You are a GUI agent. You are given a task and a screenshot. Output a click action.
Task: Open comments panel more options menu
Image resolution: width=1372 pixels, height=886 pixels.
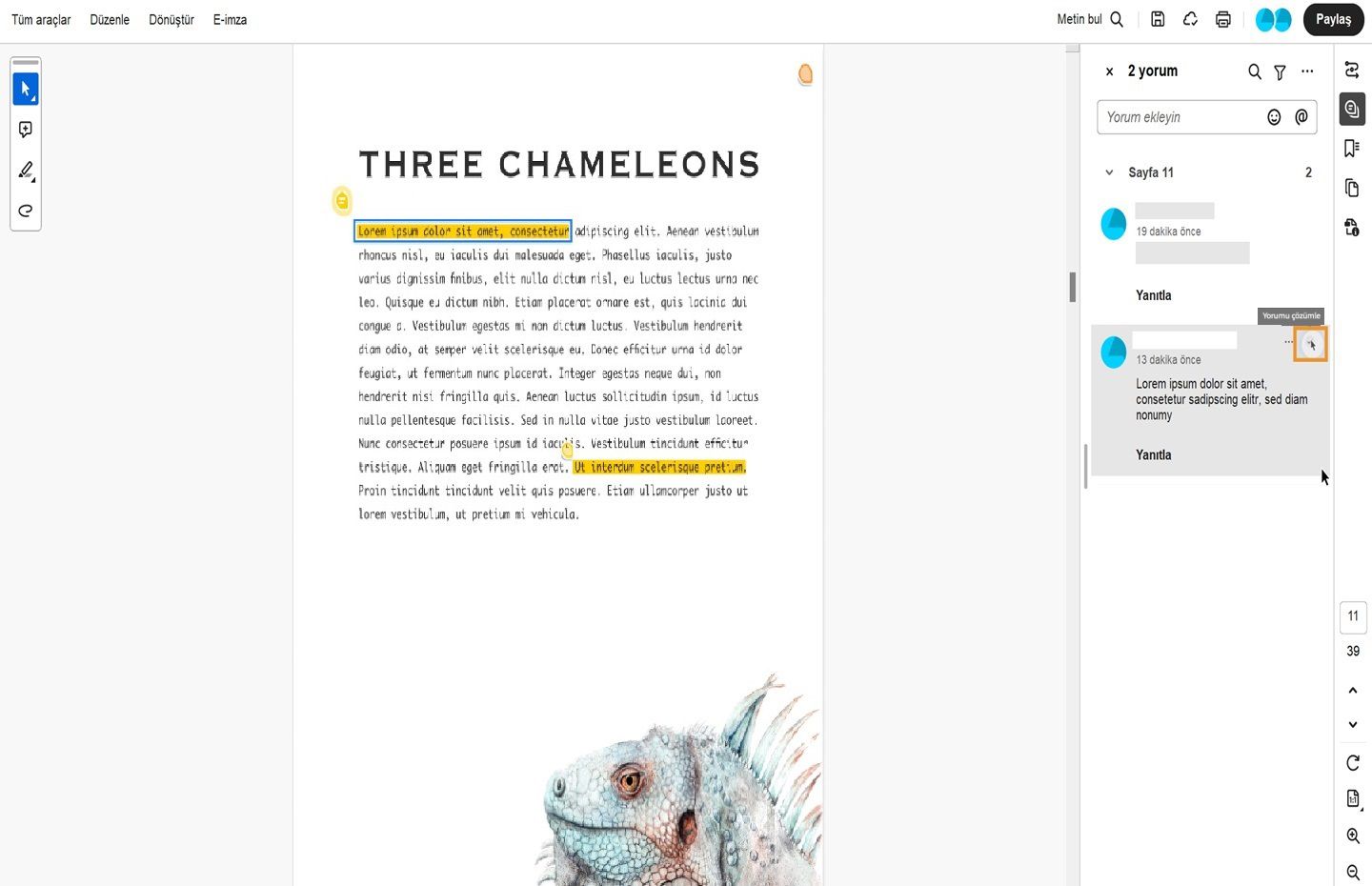click(1307, 71)
